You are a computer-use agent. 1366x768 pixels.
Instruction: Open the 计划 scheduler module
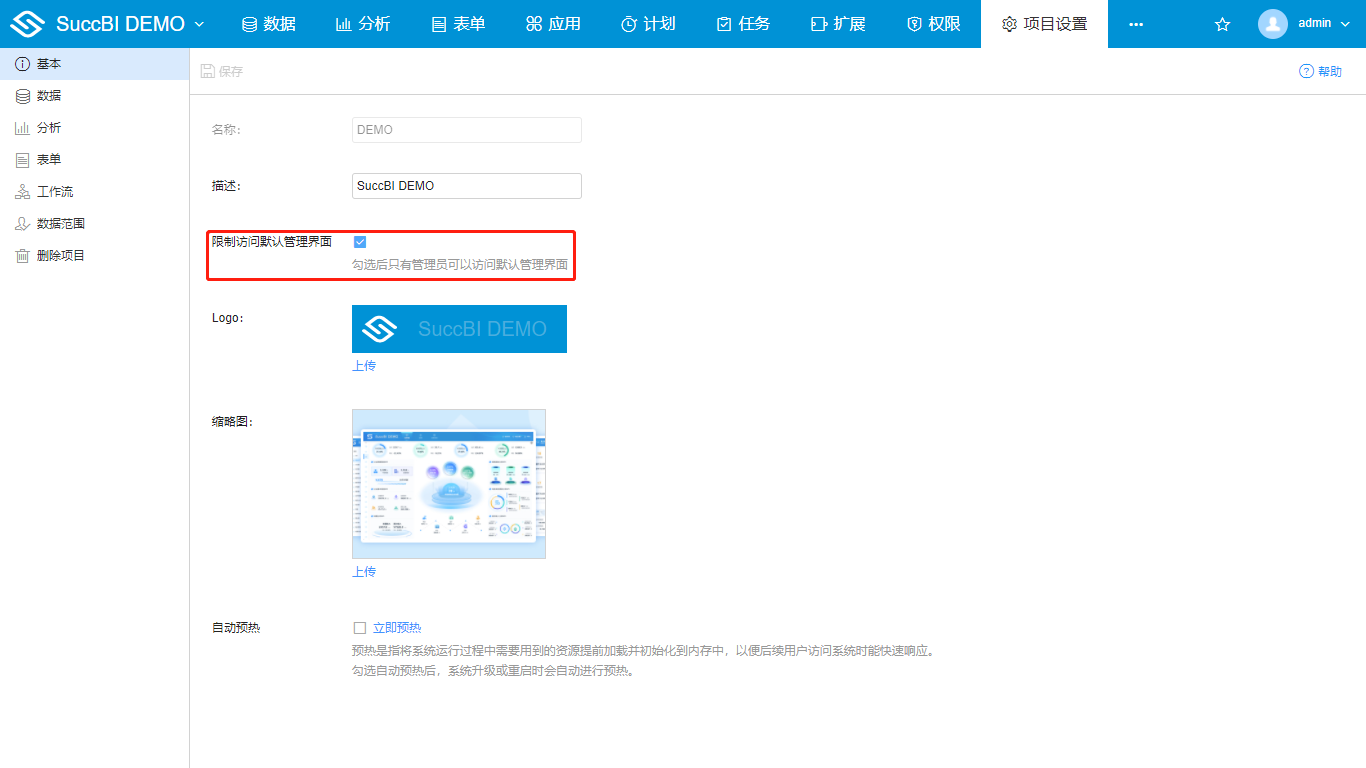(x=648, y=23)
